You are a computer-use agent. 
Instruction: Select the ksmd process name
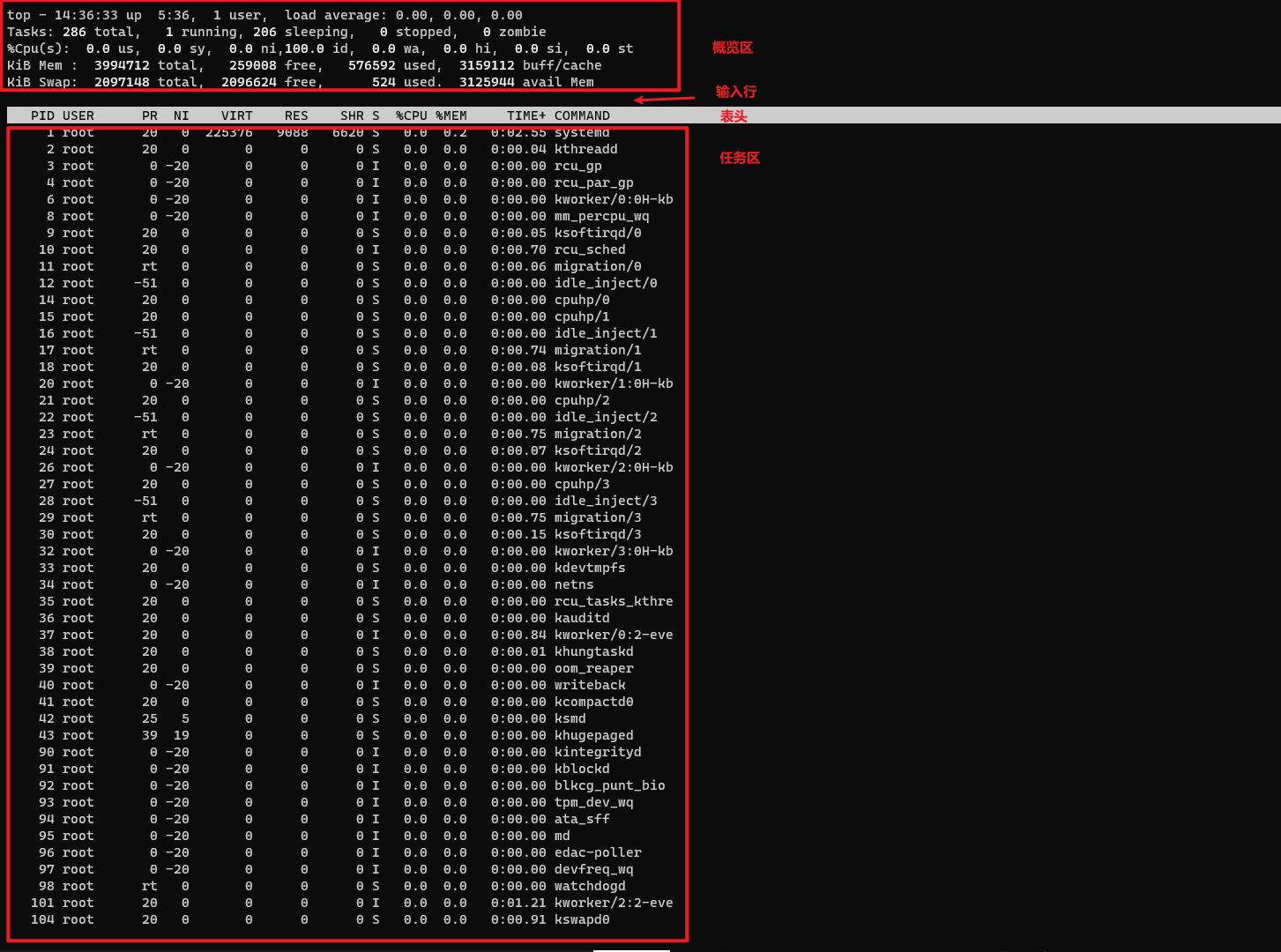coord(570,718)
